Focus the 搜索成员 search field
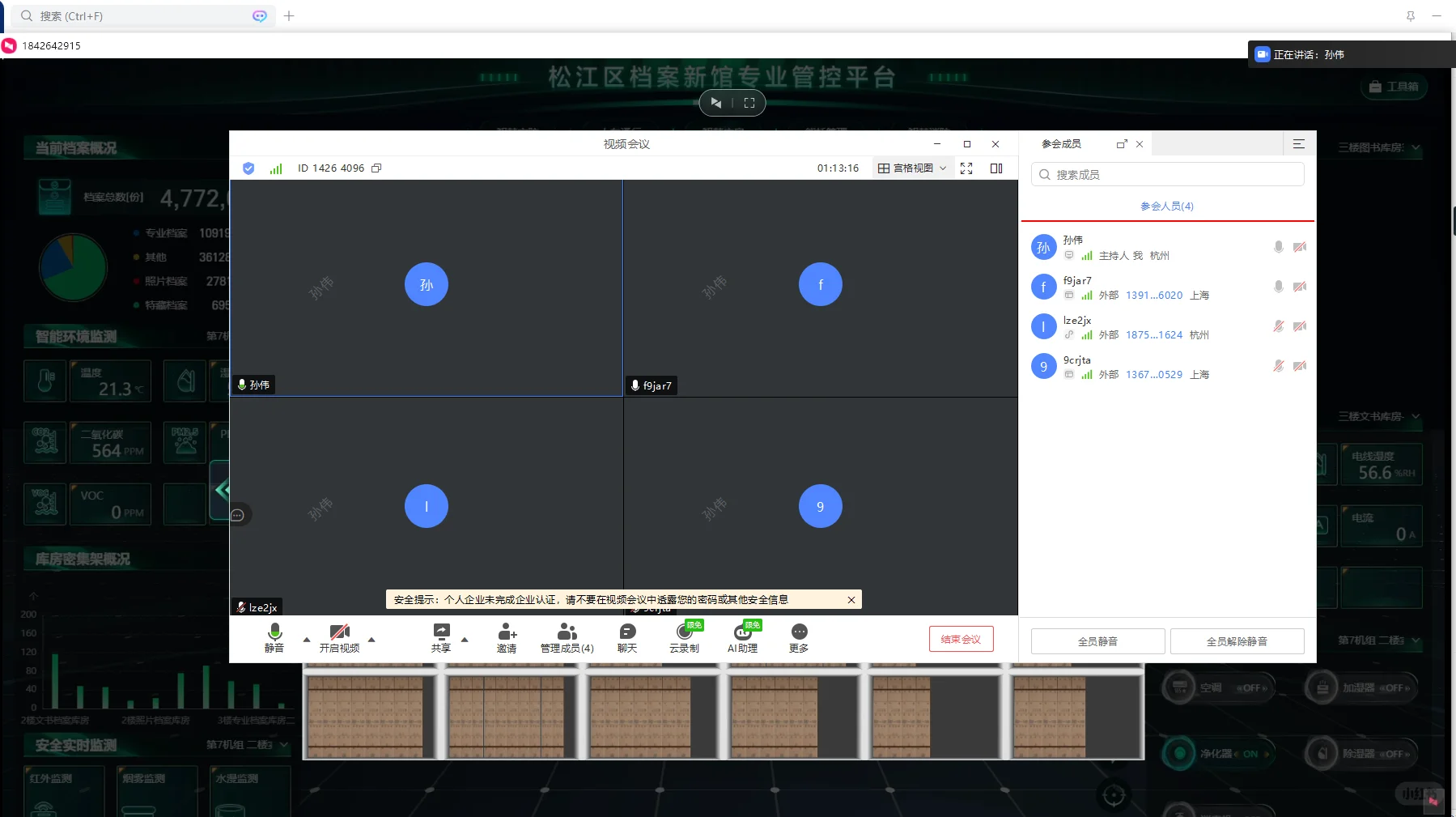The image size is (1456, 817). click(x=1167, y=175)
